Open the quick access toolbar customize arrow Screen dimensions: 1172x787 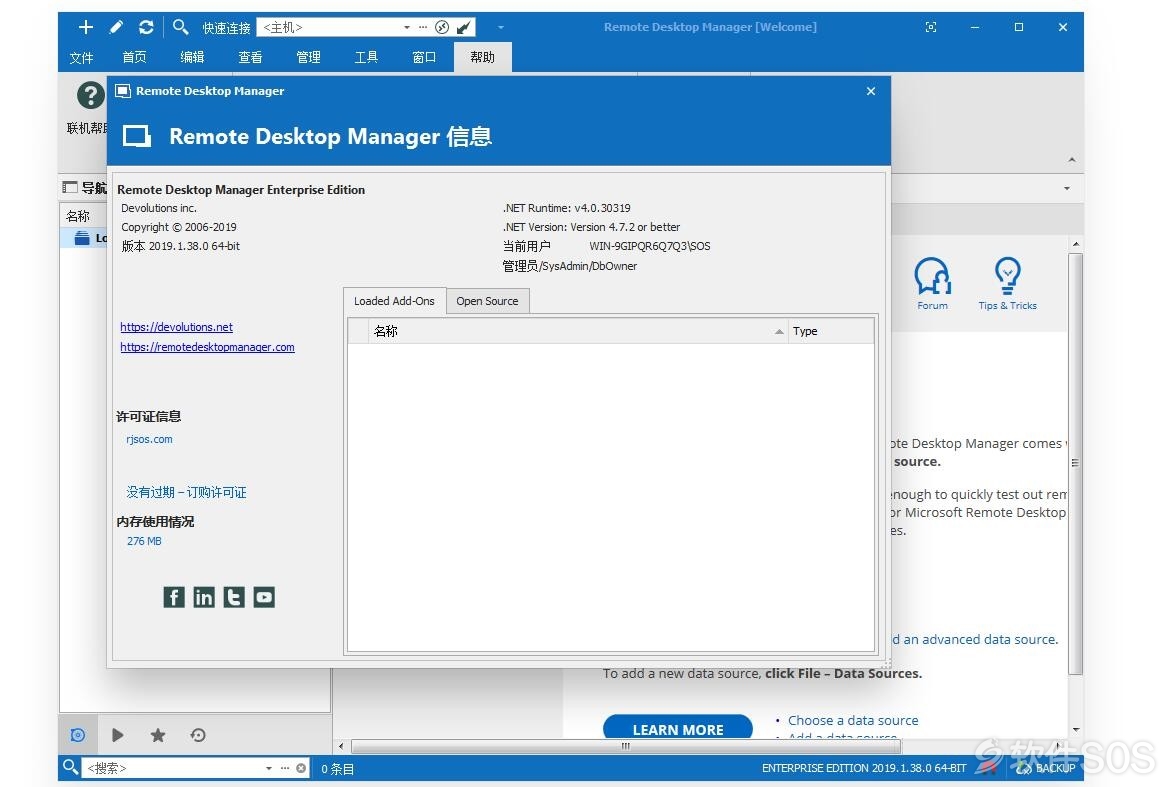[501, 28]
